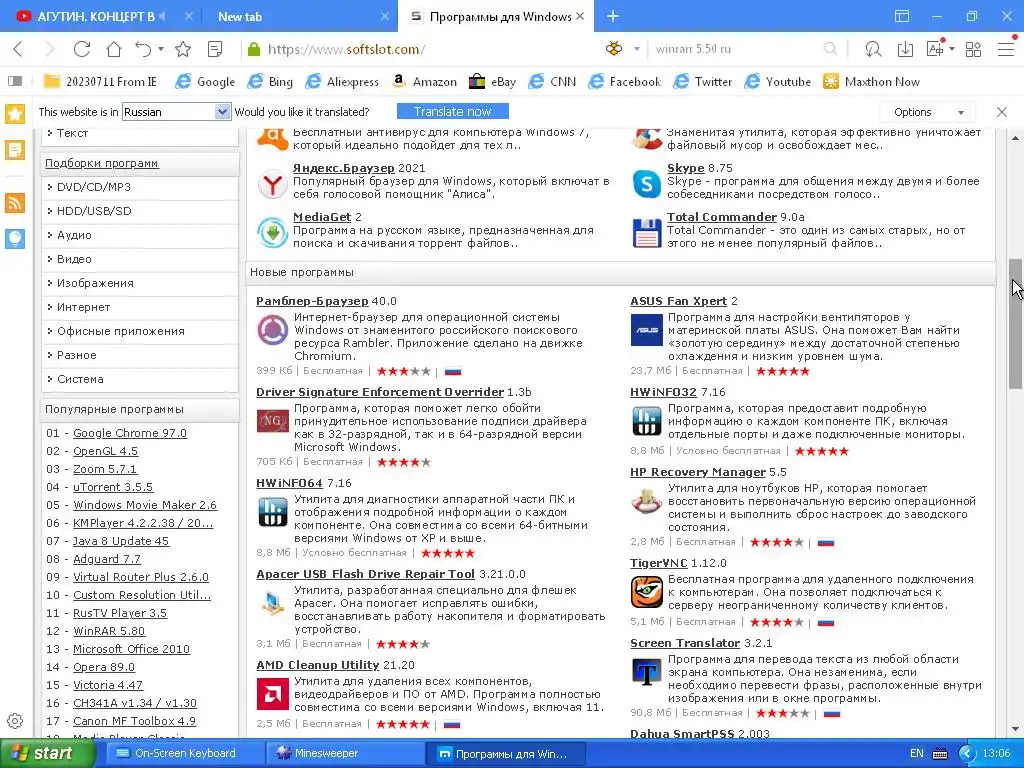Click the AMD Cleanup Utility icon
This screenshot has height=768, width=1024.
(x=272, y=694)
